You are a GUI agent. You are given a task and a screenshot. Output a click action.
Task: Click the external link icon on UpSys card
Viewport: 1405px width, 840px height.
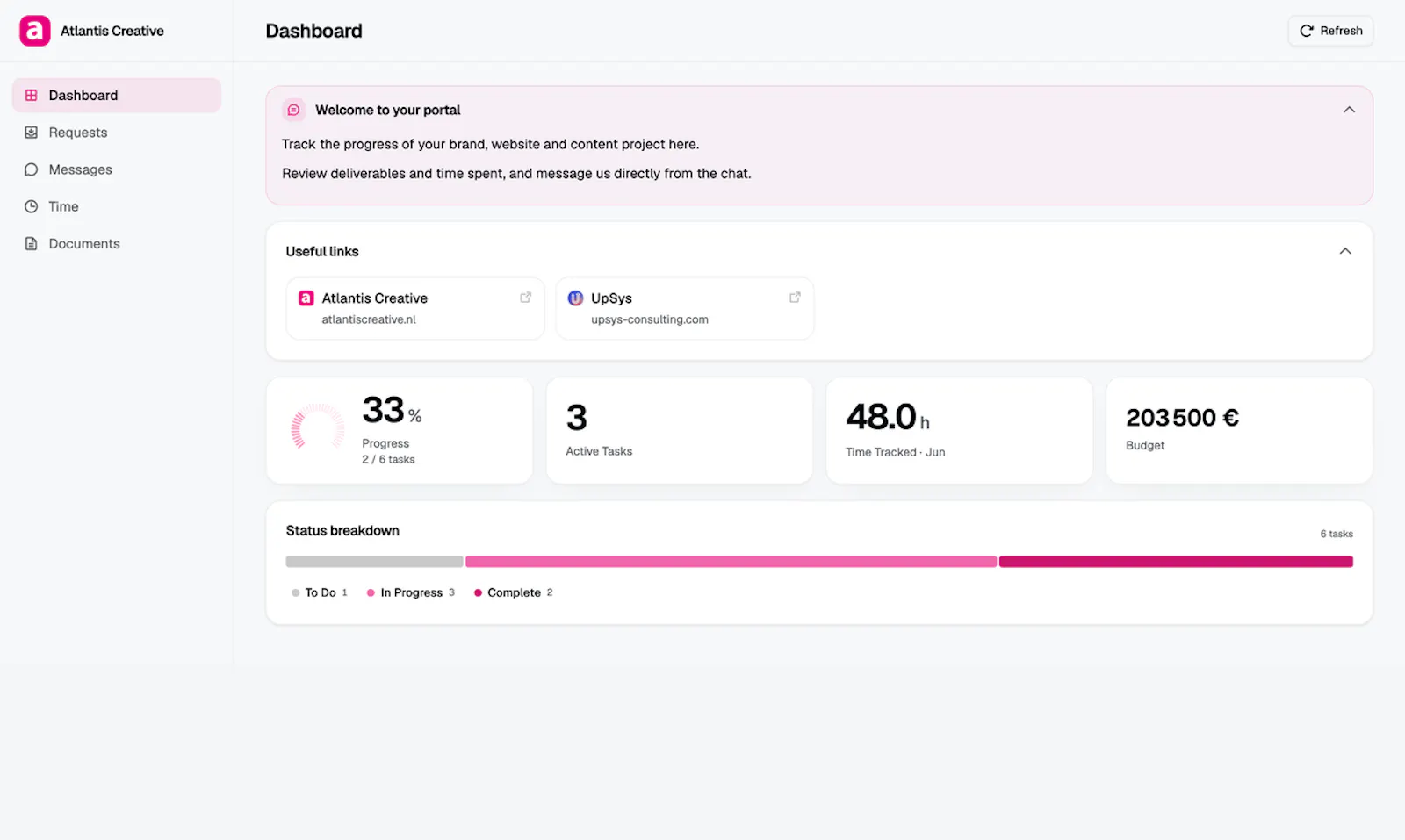(x=795, y=298)
